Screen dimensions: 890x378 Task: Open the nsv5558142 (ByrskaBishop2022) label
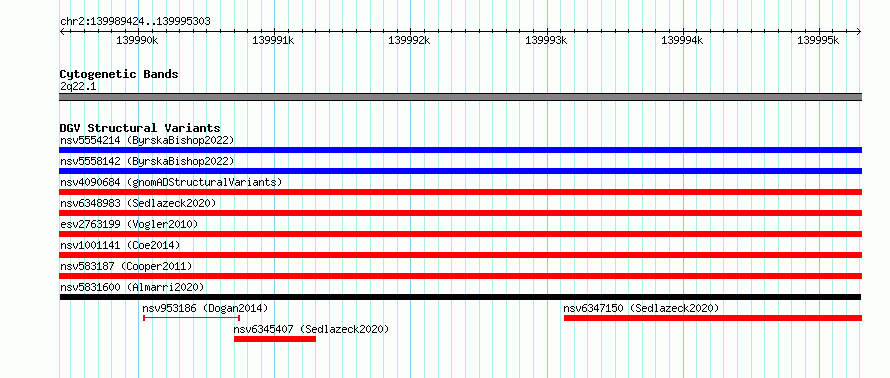[x=147, y=161]
